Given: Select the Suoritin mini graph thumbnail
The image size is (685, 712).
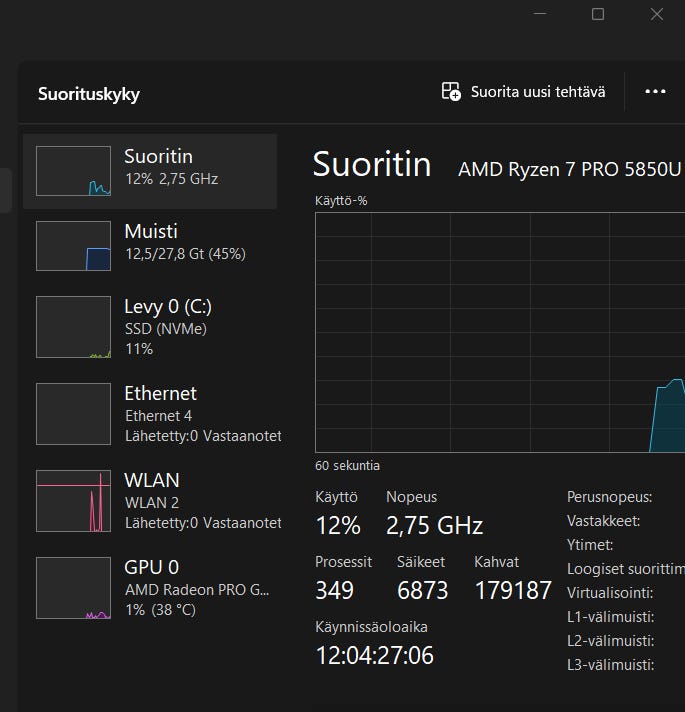Looking at the screenshot, I should click(x=73, y=171).
